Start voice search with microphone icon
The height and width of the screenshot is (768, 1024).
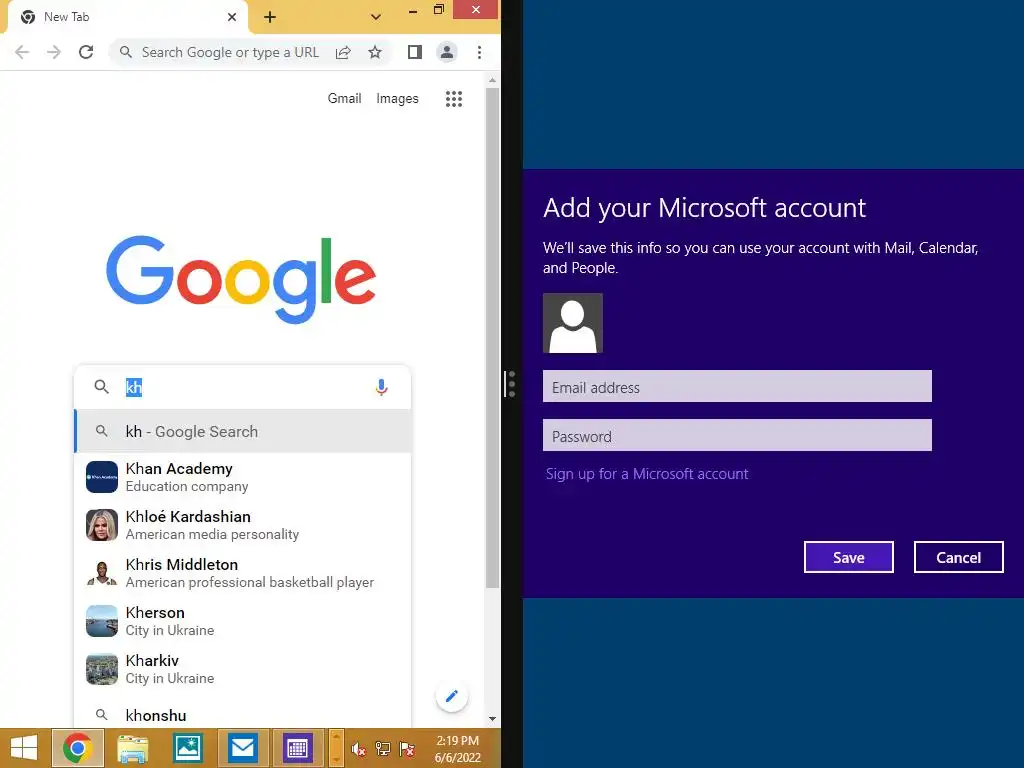tap(381, 387)
